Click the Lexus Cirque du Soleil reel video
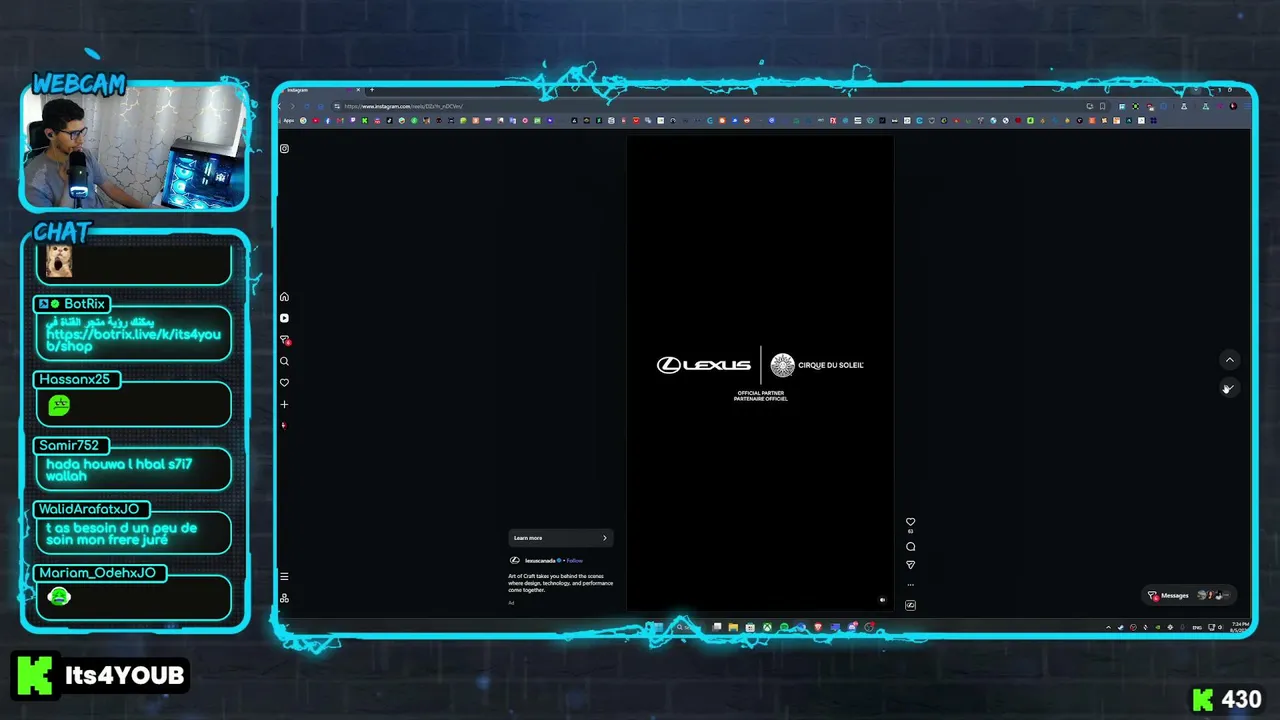This screenshot has height=720, width=1280. click(760, 372)
